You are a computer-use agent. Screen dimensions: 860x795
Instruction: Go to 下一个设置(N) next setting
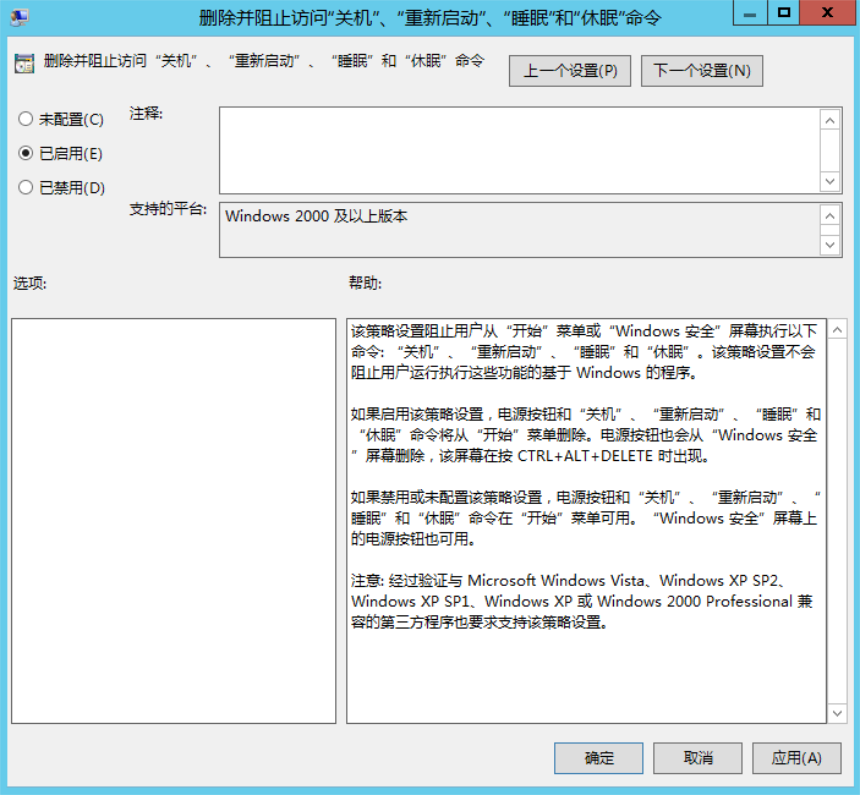tap(701, 71)
